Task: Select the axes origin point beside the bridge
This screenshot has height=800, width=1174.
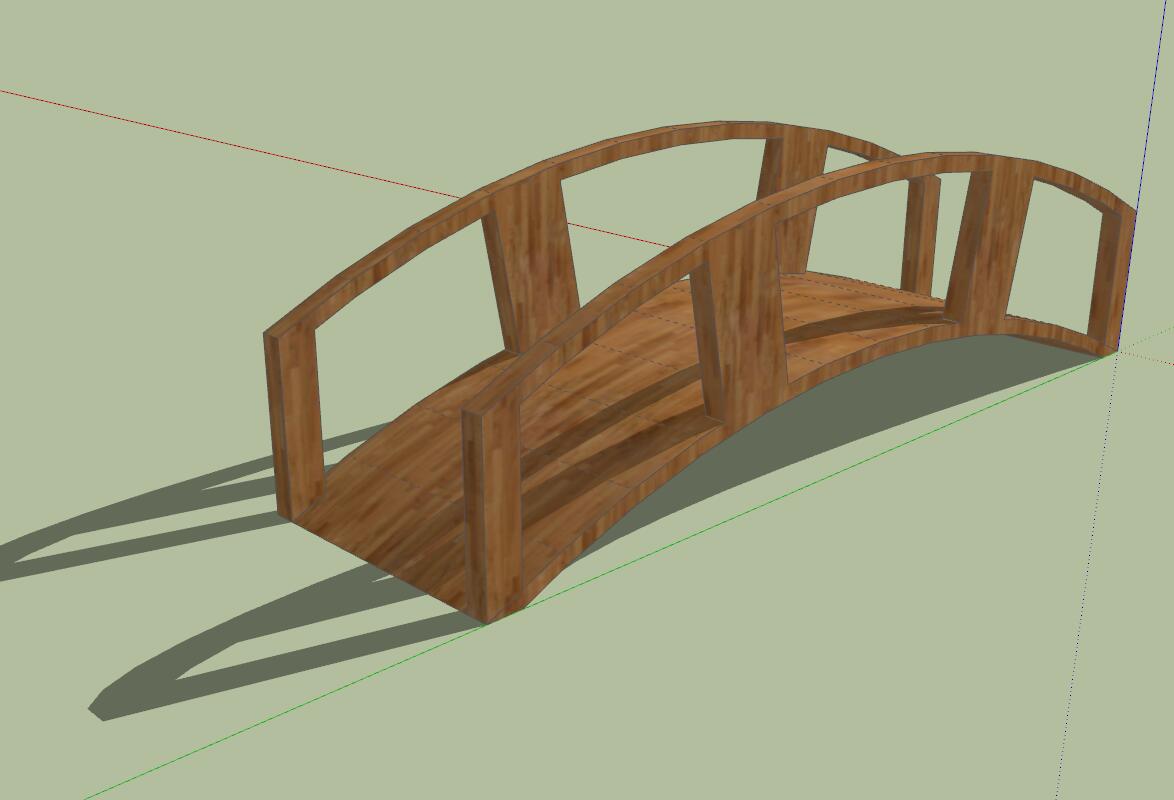Action: [x=1117, y=354]
